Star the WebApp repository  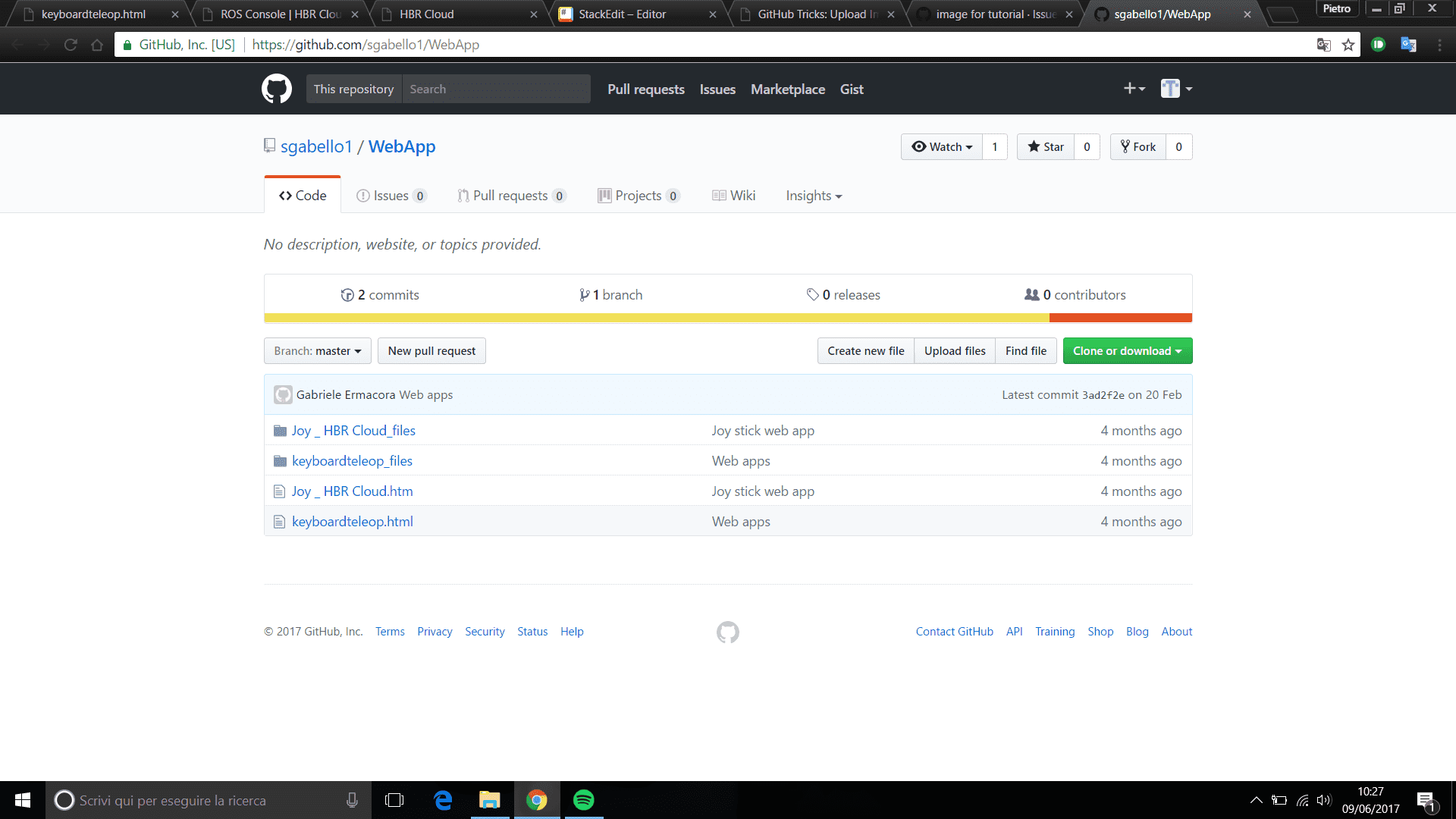1046,147
